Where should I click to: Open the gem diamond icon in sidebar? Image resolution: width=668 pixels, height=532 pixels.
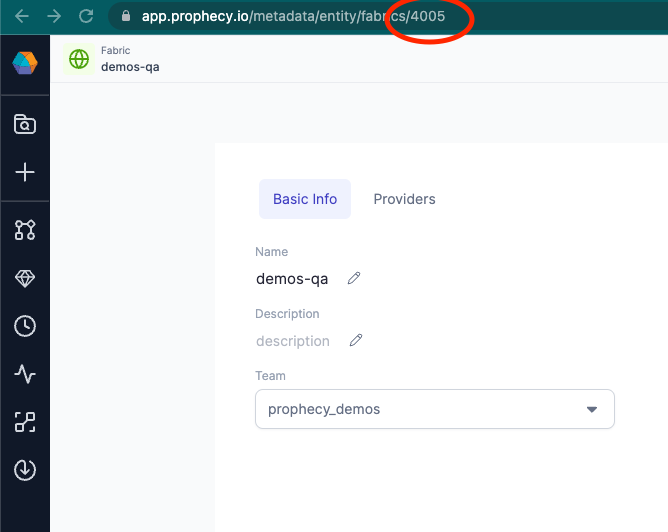[25, 278]
